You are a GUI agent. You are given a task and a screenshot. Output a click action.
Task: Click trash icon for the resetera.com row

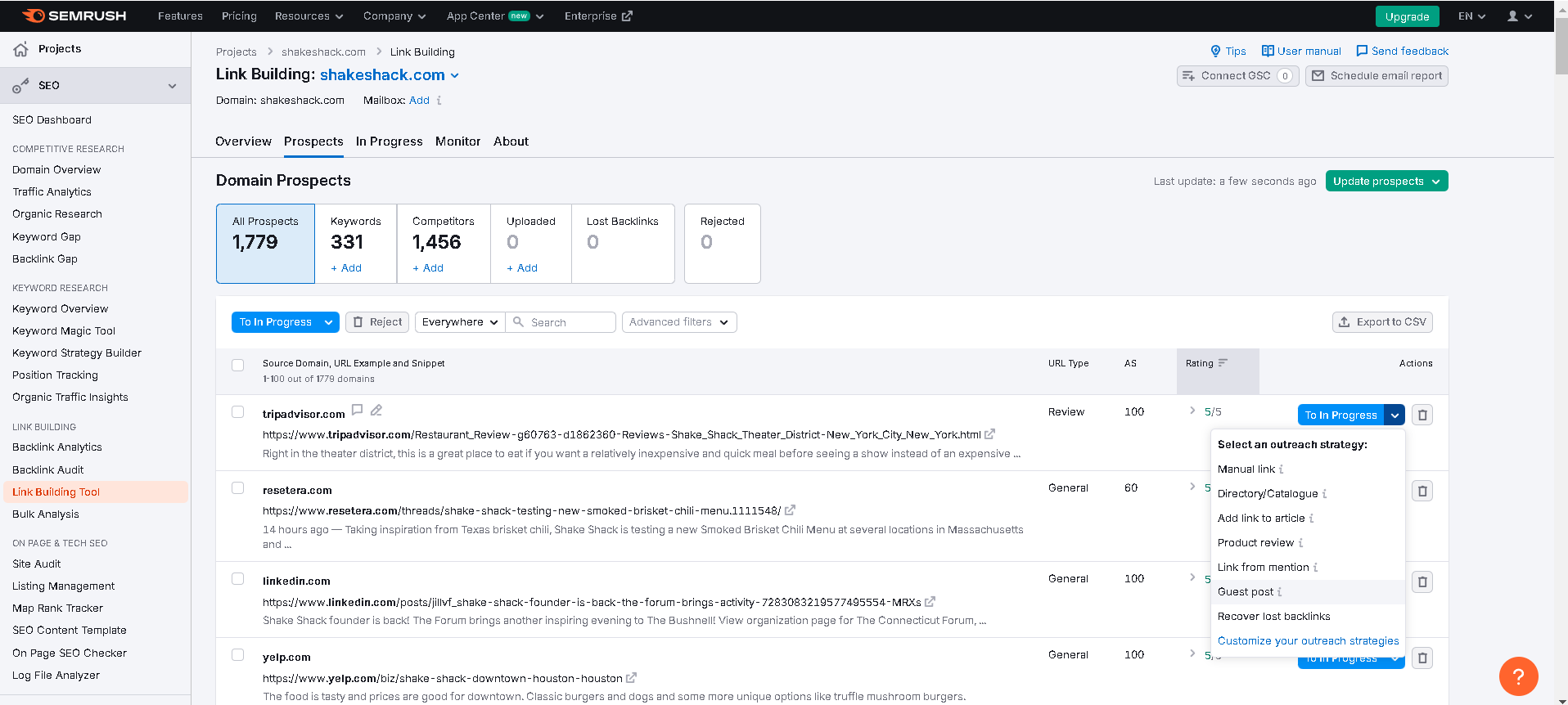1422,491
